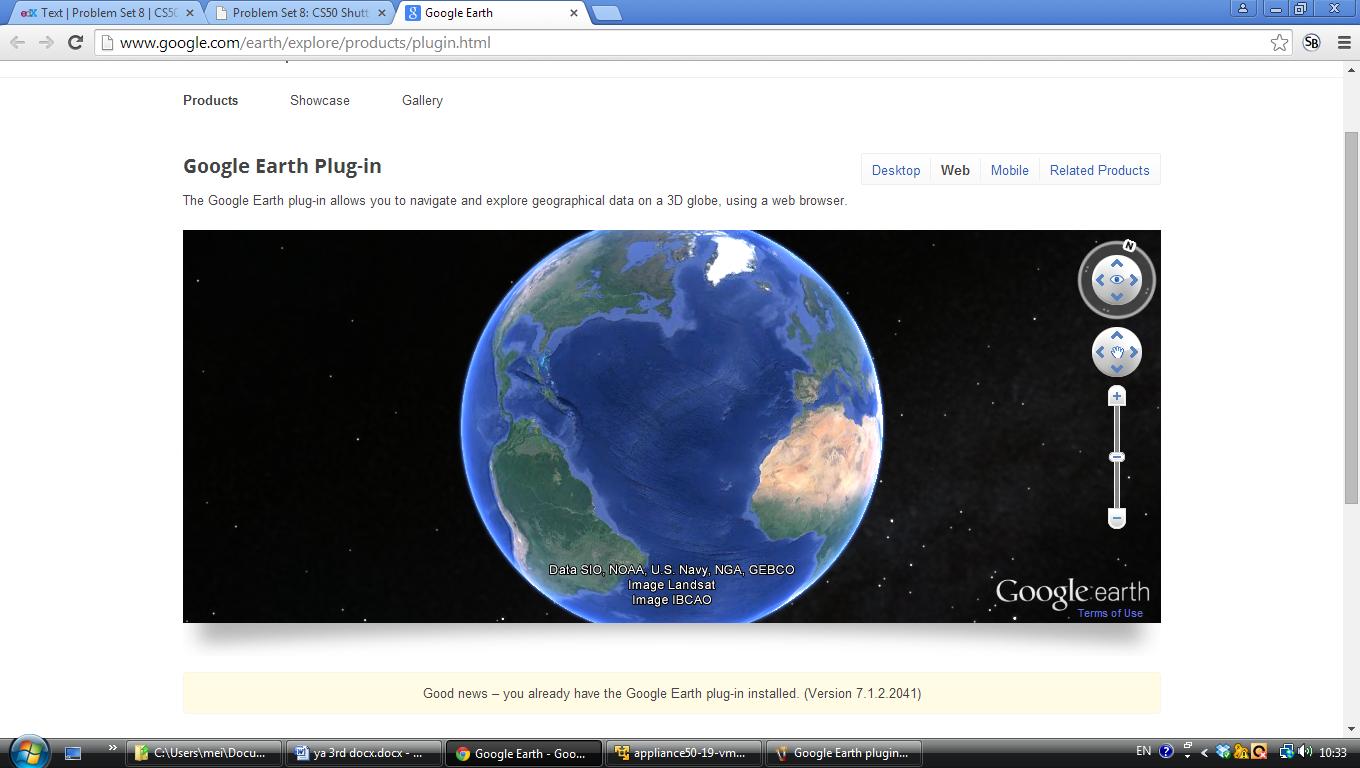Open the appliance50-19-vm taskbar window

coord(684,753)
